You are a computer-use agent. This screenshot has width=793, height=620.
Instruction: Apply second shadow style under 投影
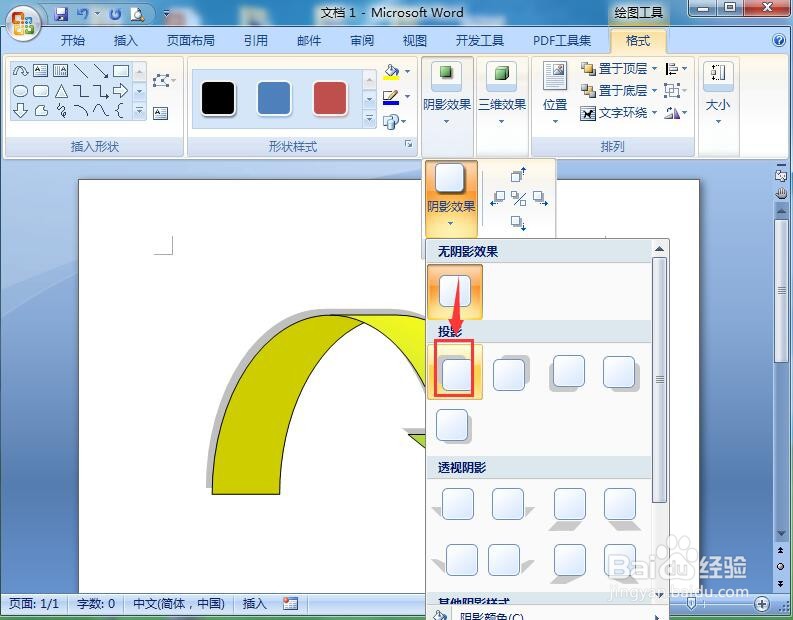[510, 373]
